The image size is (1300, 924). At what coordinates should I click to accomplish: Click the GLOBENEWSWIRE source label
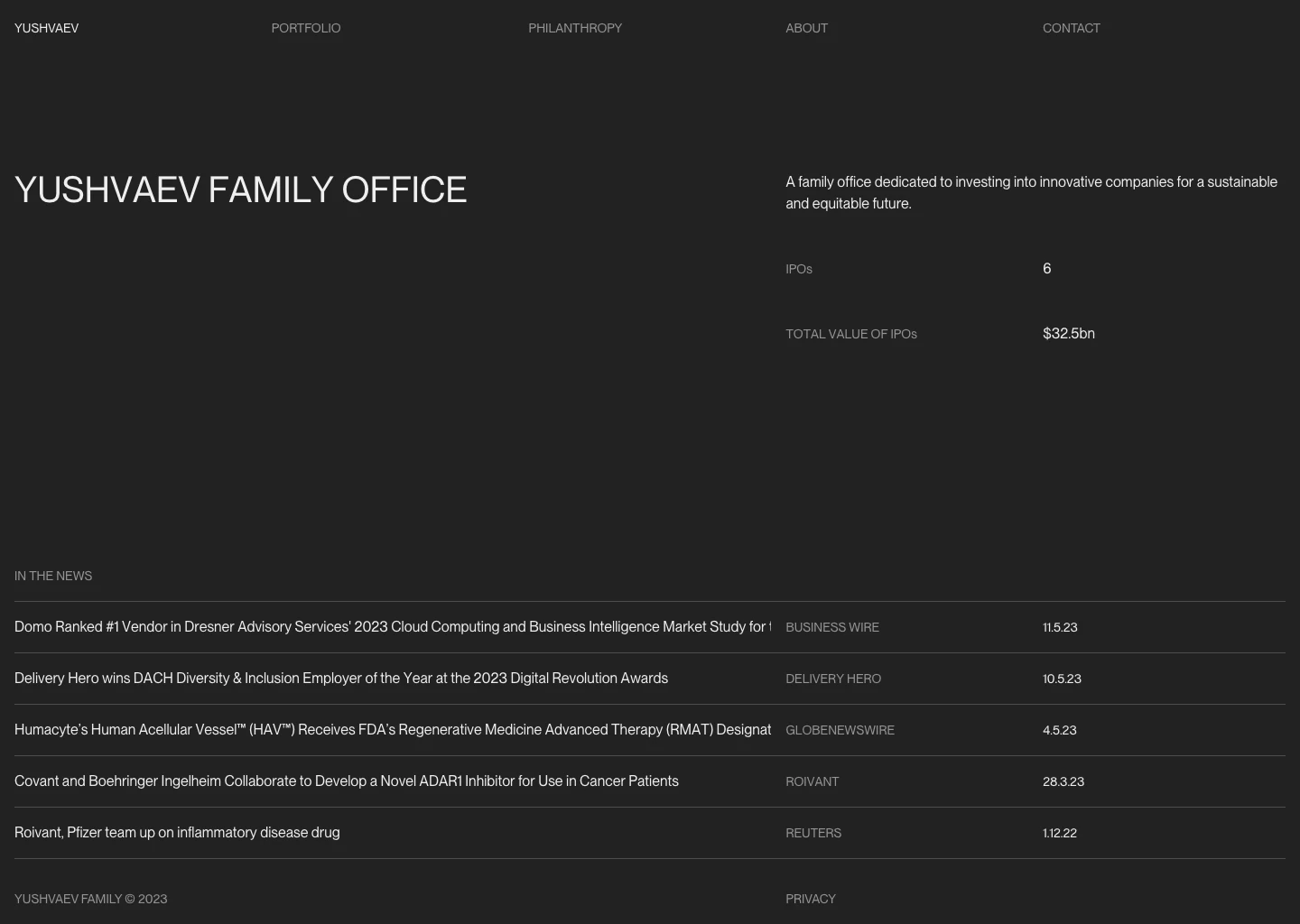click(x=840, y=730)
